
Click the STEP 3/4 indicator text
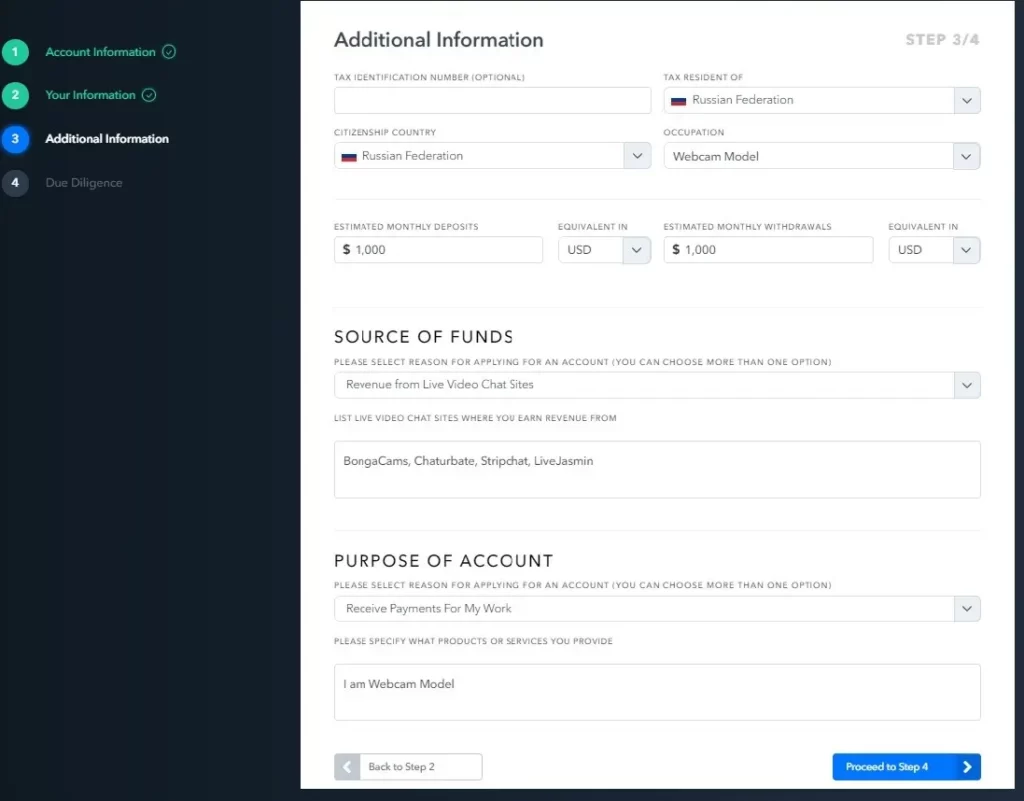pos(942,40)
